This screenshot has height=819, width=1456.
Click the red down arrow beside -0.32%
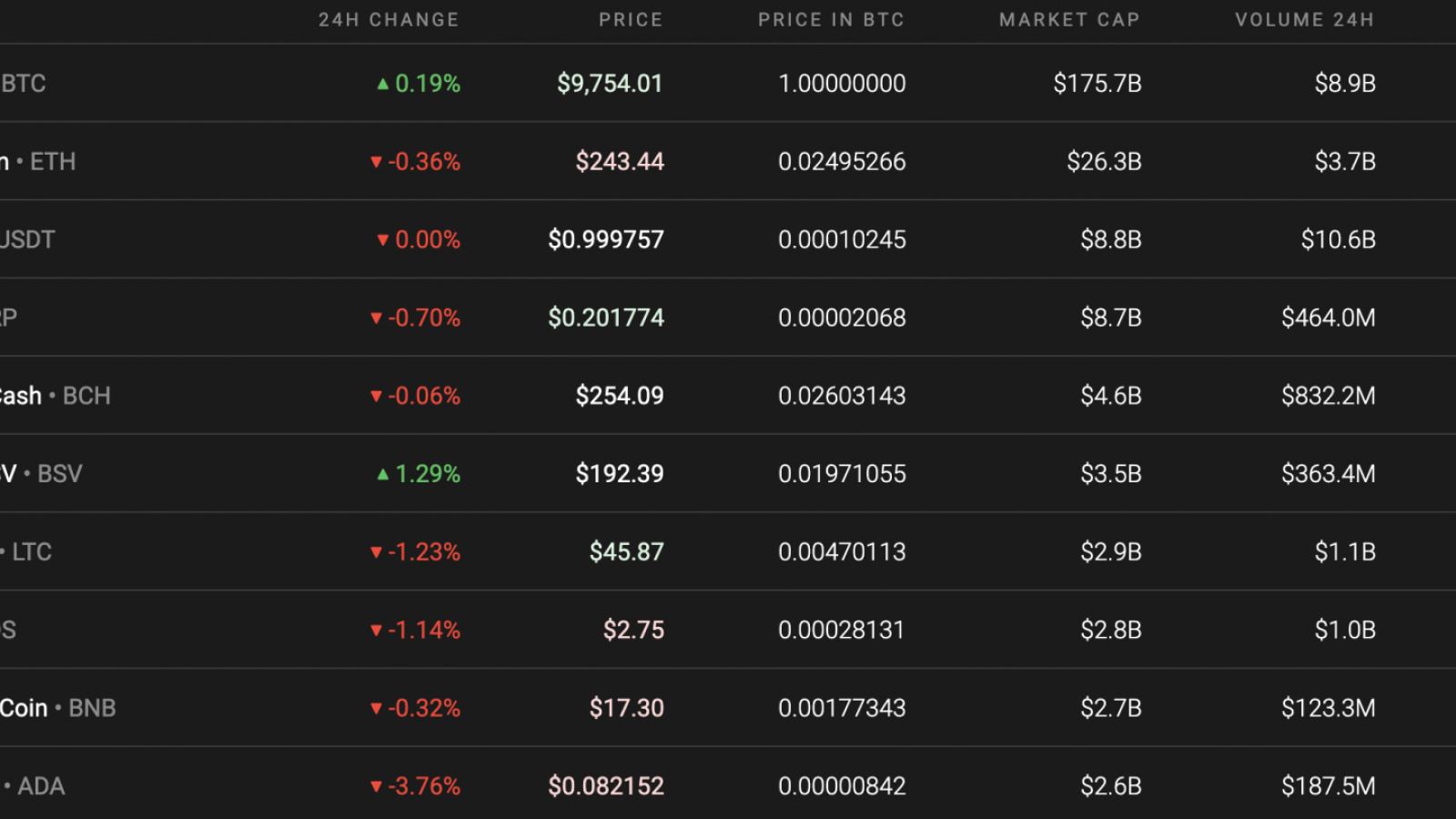tap(376, 708)
